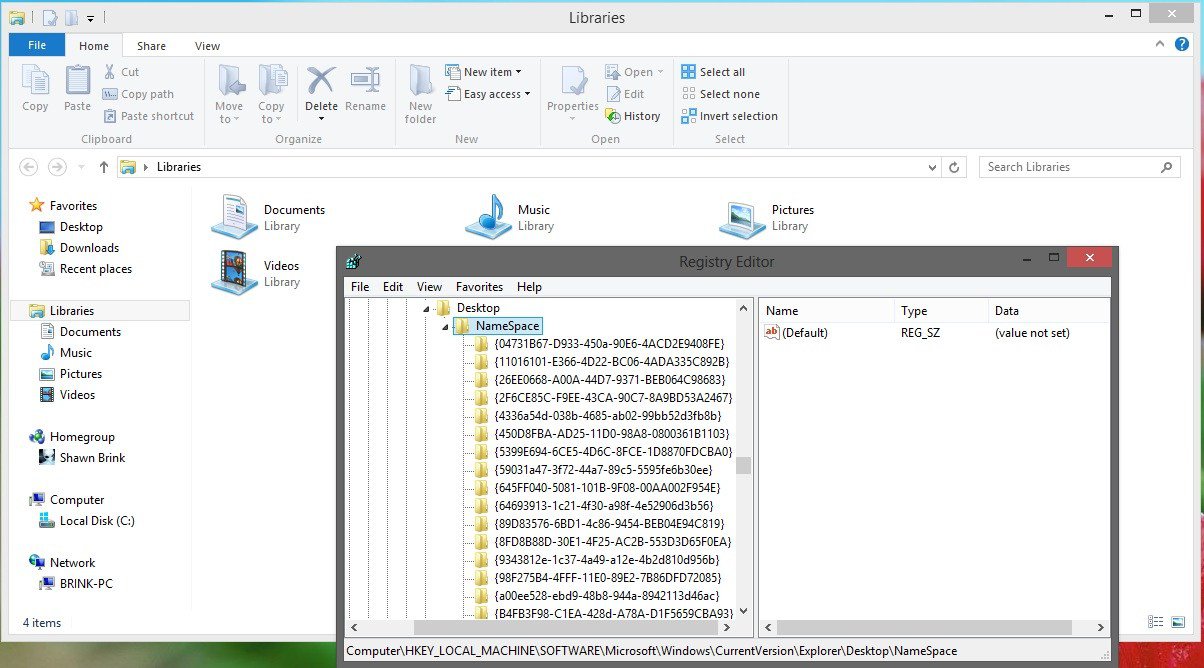Open the blue File tab

point(37,46)
